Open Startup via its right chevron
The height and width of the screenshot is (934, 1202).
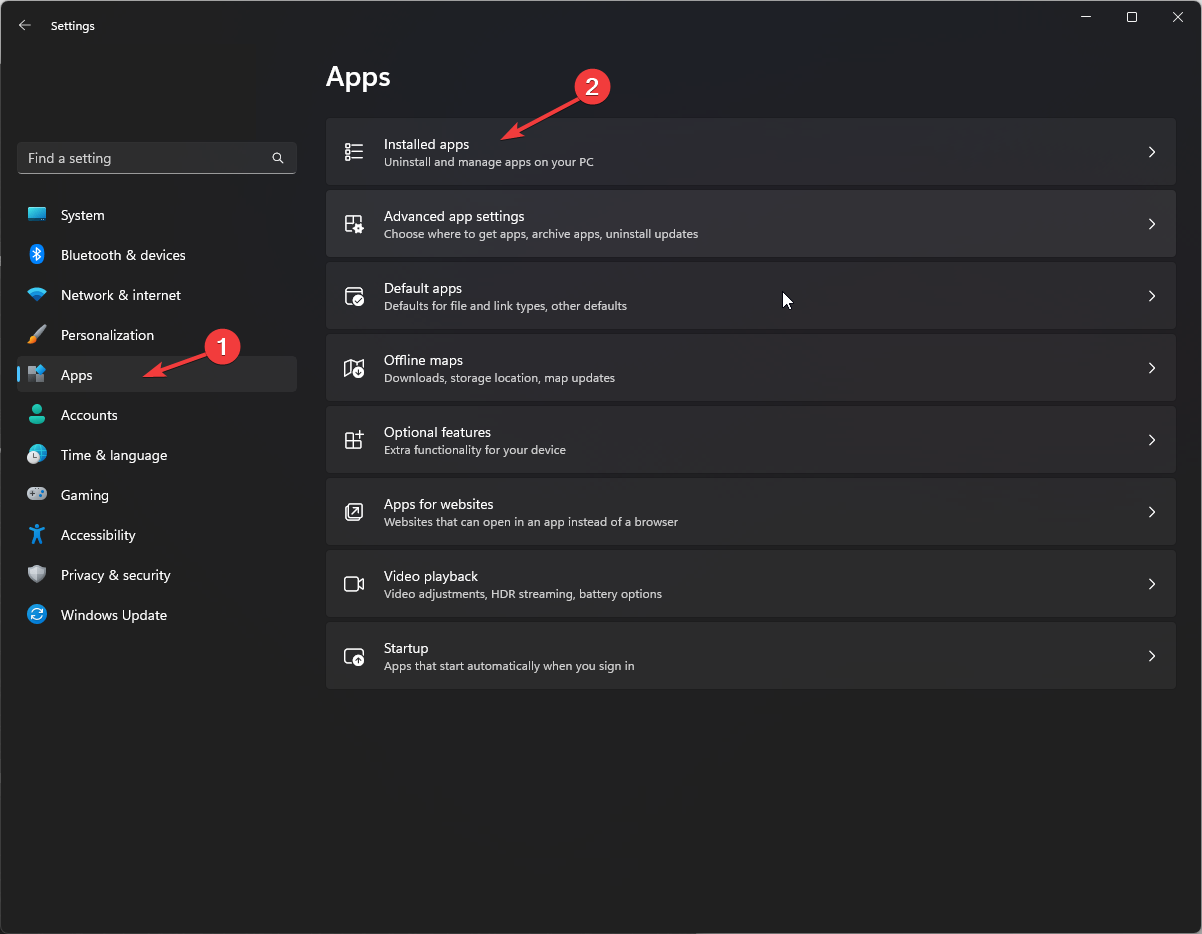1152,656
